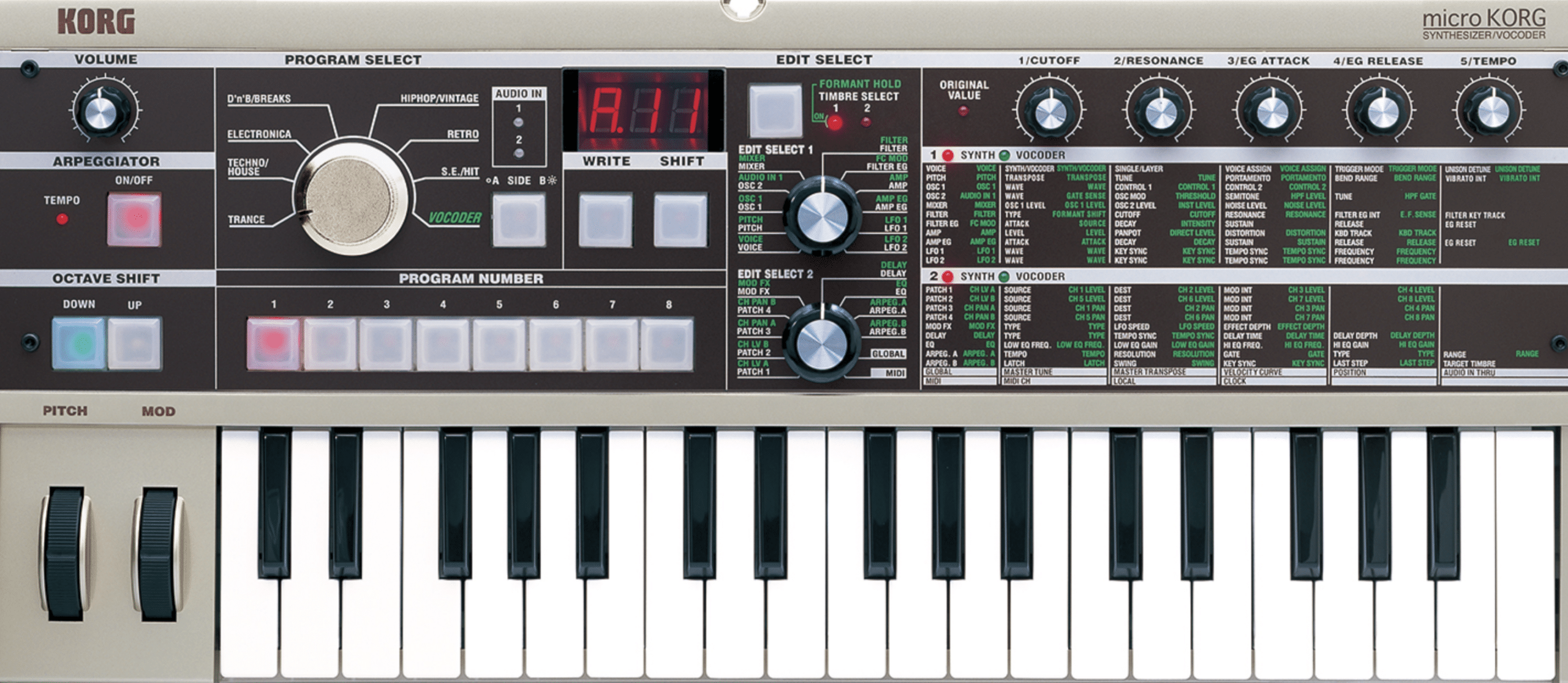1568x683 pixels.
Task: Select Program Number 6 button
Action: (556, 343)
